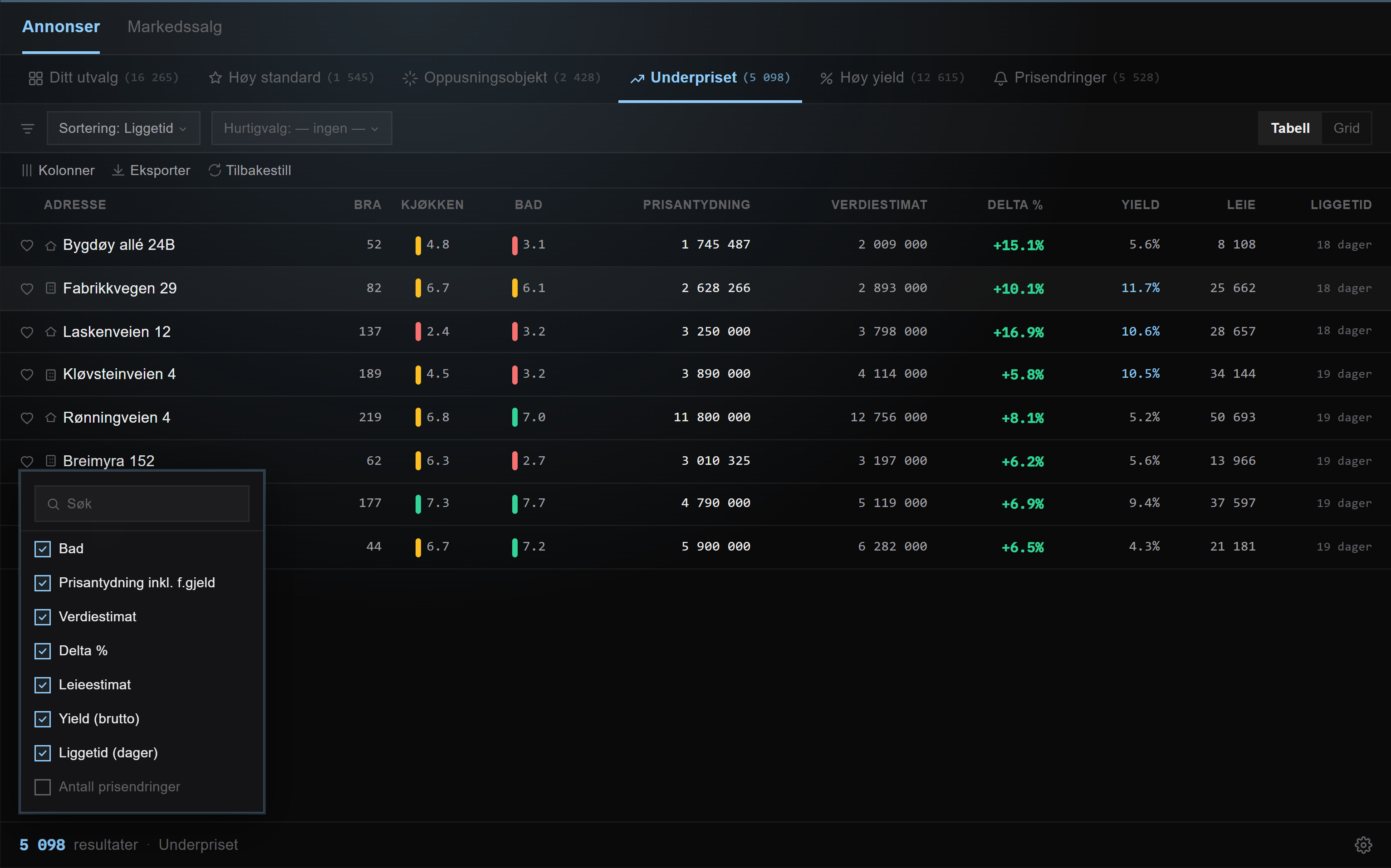
Task: Click the filter lines icon
Action: [x=28, y=128]
